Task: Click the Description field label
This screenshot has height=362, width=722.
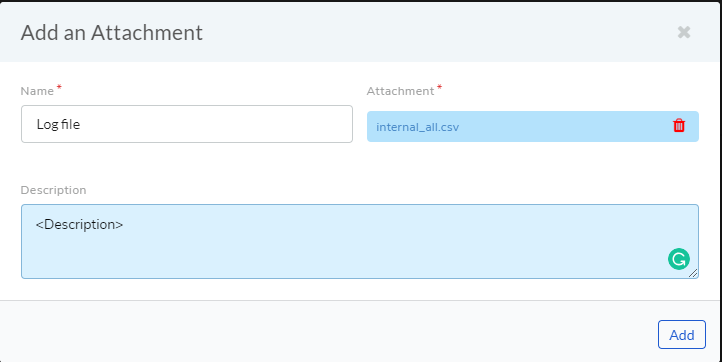Action: point(53,190)
